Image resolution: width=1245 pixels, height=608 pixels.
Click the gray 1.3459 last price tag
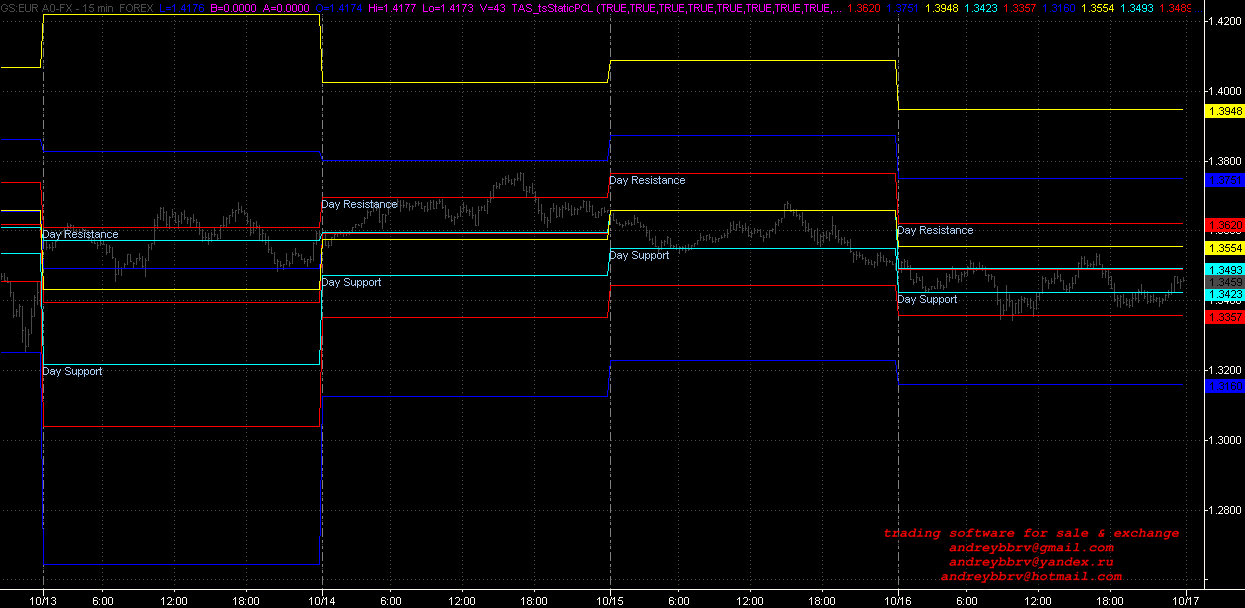pyautogui.click(x=1225, y=283)
